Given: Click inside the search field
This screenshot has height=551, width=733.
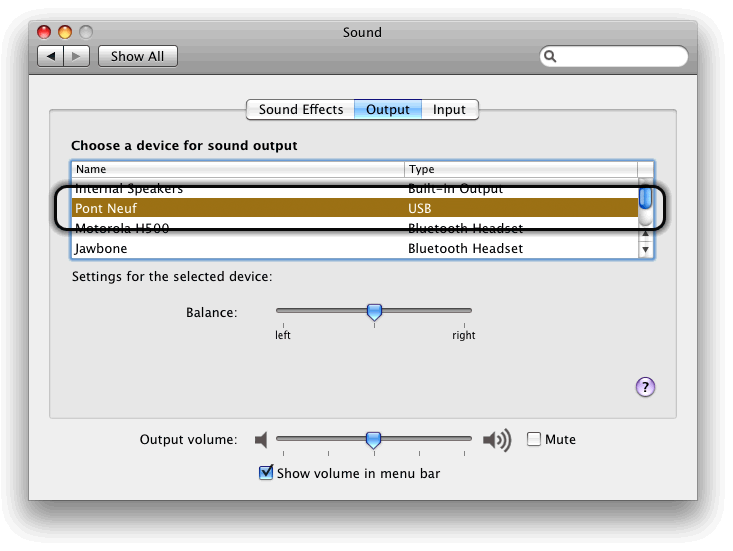Looking at the screenshot, I should pyautogui.click(x=620, y=57).
